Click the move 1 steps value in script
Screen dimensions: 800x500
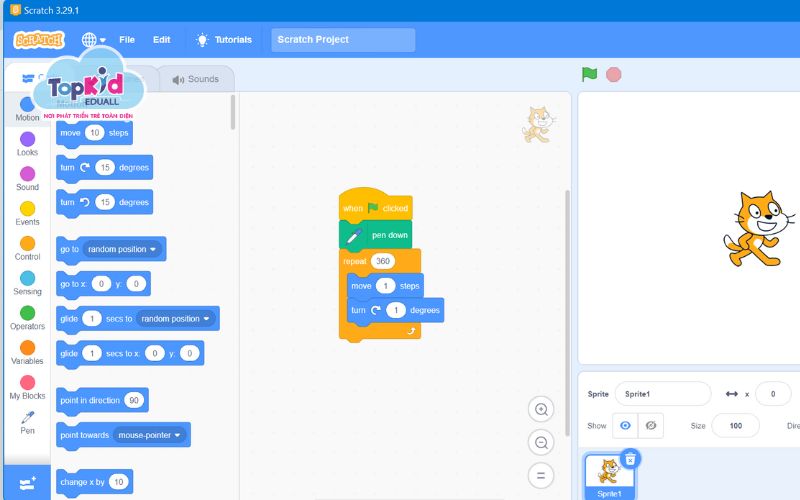point(386,286)
